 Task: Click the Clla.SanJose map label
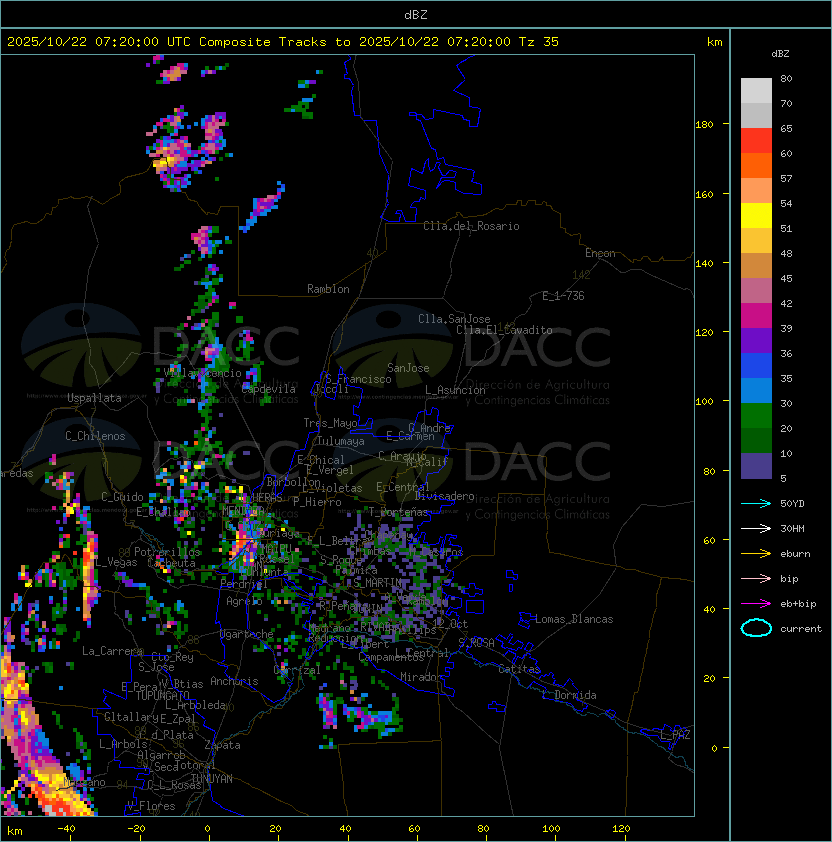pos(454,319)
